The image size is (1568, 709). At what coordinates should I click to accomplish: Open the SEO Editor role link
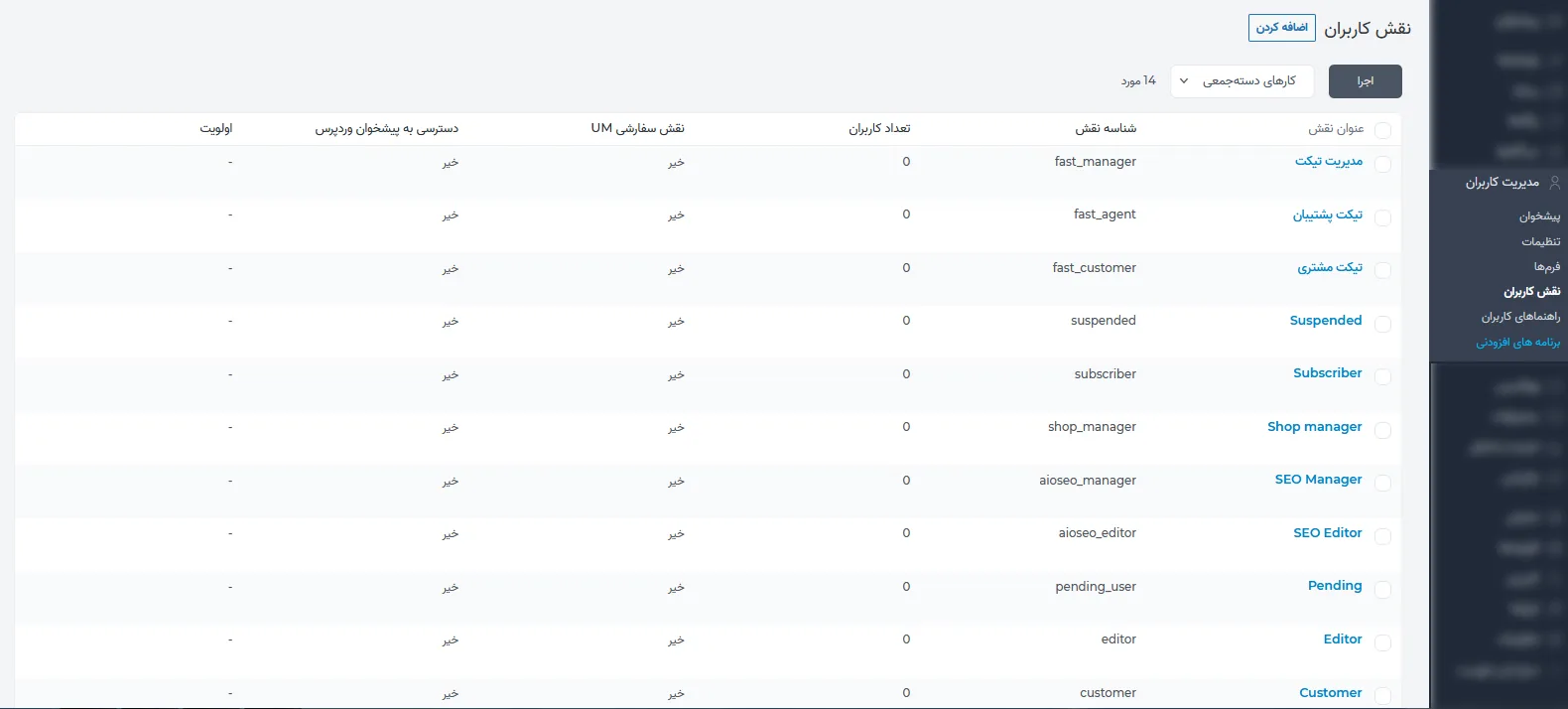1328,533
